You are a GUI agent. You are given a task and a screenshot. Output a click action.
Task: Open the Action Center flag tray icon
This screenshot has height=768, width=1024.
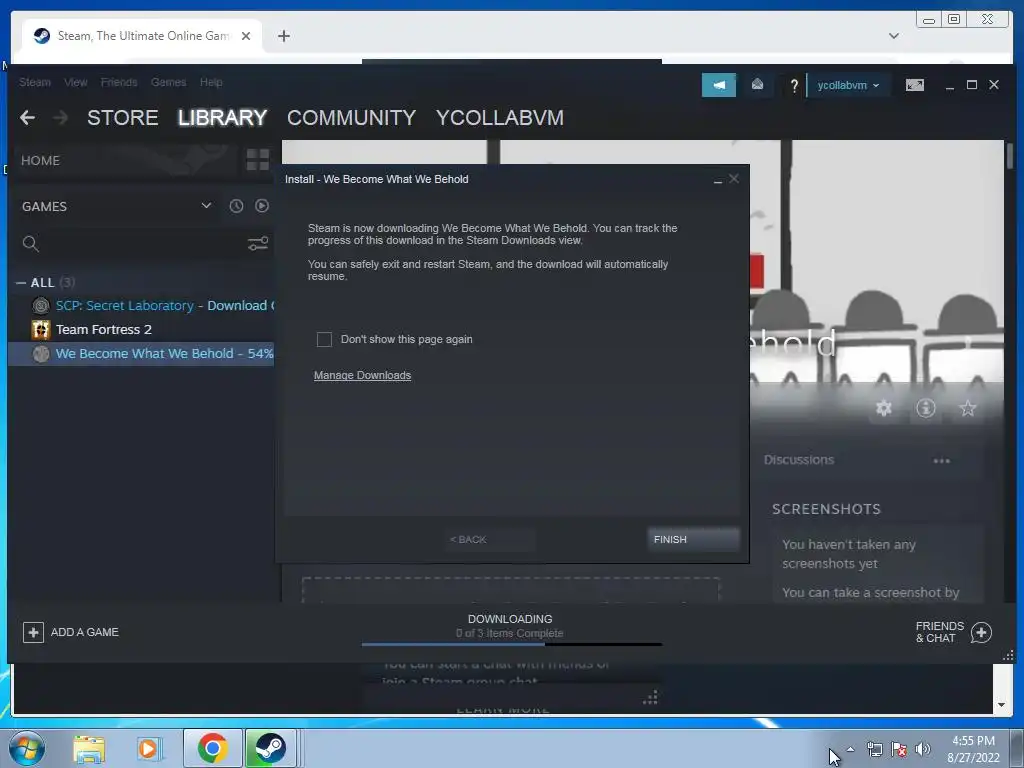coord(899,749)
